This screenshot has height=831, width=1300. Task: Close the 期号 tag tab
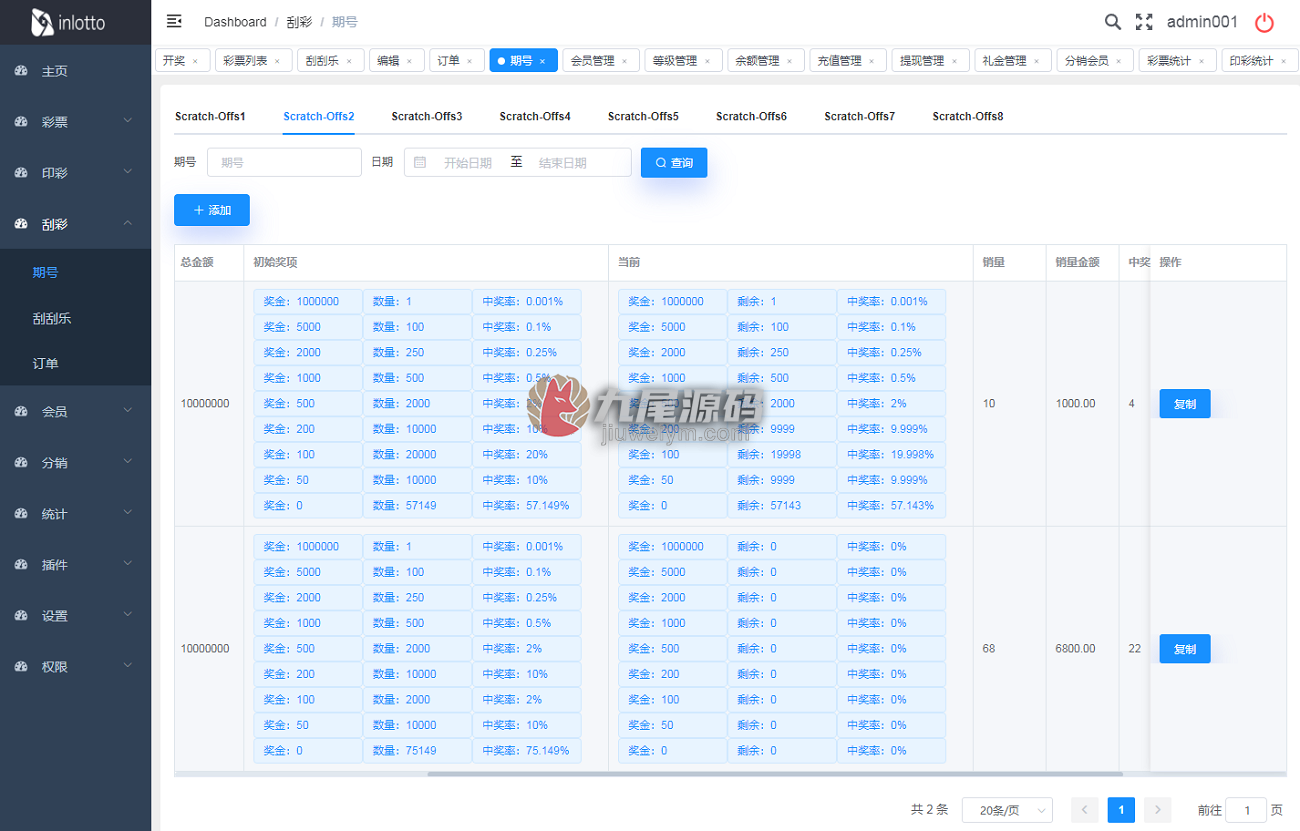(x=542, y=61)
